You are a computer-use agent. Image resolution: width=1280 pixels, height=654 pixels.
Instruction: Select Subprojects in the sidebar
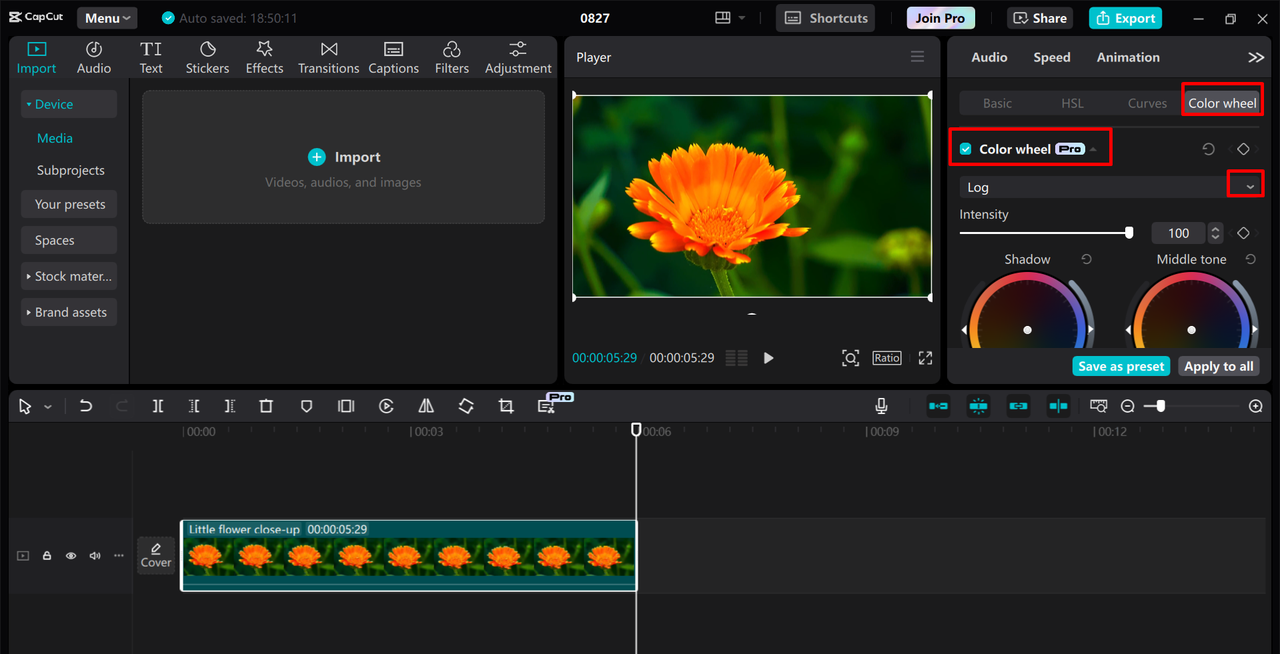(71, 170)
